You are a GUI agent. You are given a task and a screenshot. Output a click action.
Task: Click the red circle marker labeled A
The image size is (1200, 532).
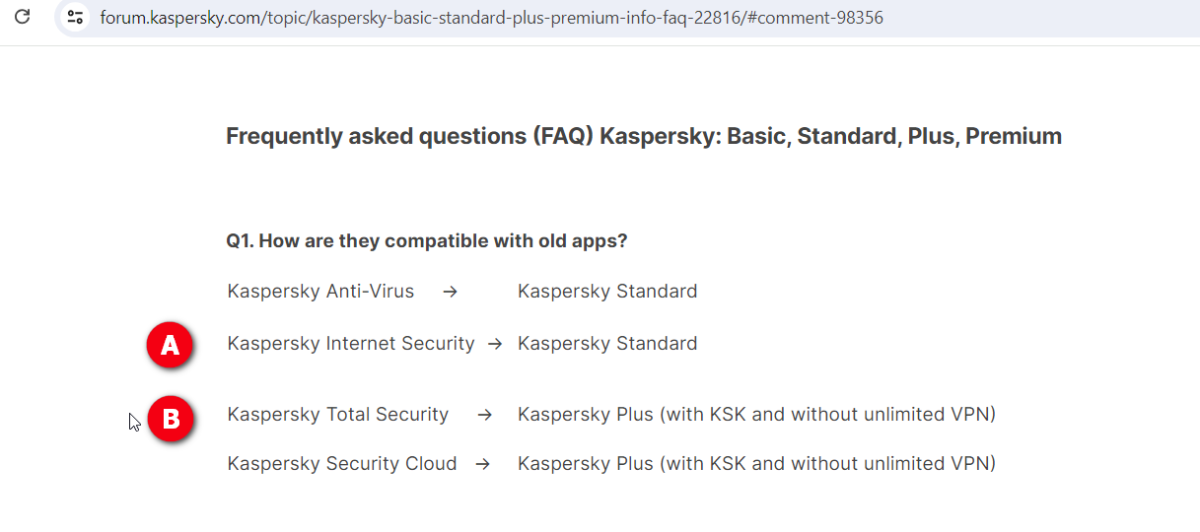[x=170, y=345]
